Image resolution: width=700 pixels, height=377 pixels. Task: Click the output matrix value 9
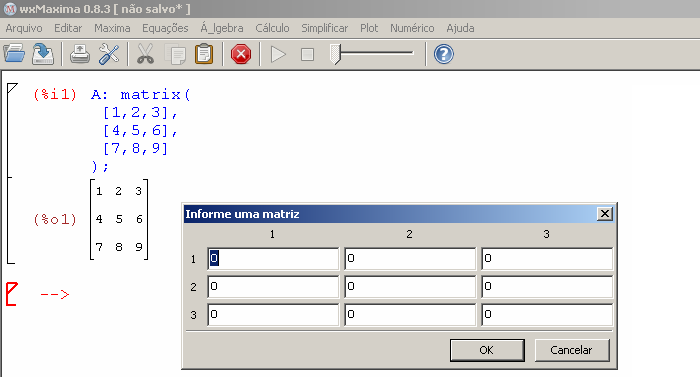coord(139,247)
